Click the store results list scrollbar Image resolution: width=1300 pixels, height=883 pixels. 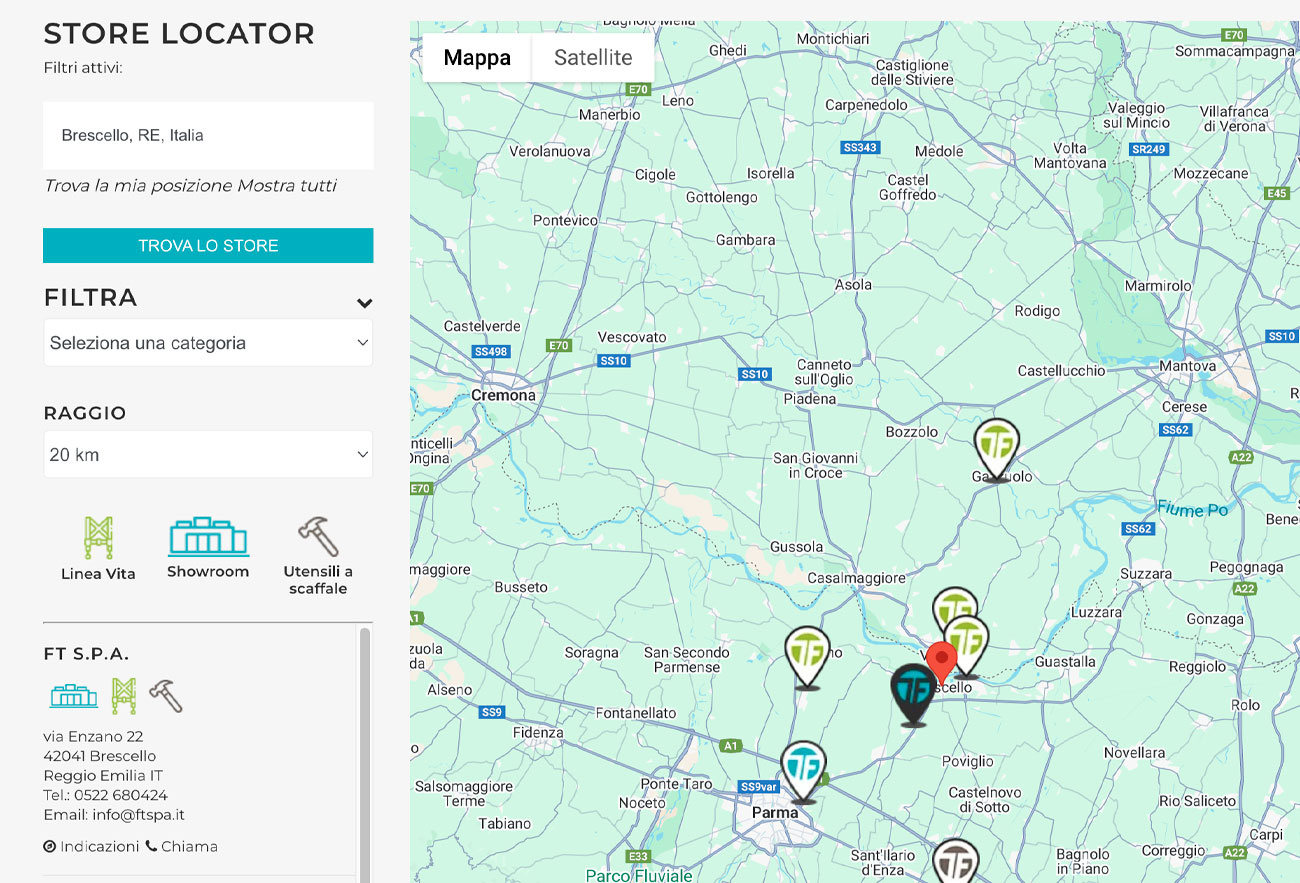(365, 755)
